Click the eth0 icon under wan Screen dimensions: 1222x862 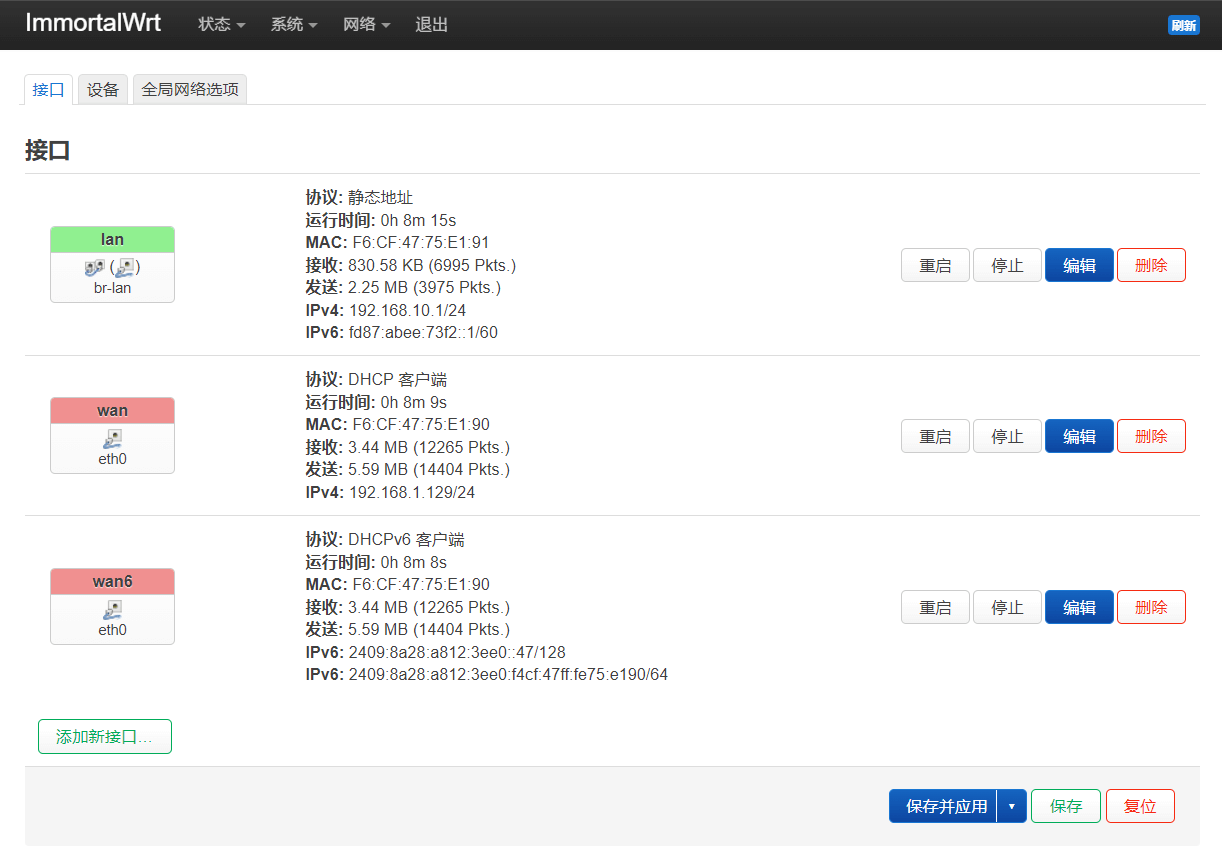click(x=112, y=439)
